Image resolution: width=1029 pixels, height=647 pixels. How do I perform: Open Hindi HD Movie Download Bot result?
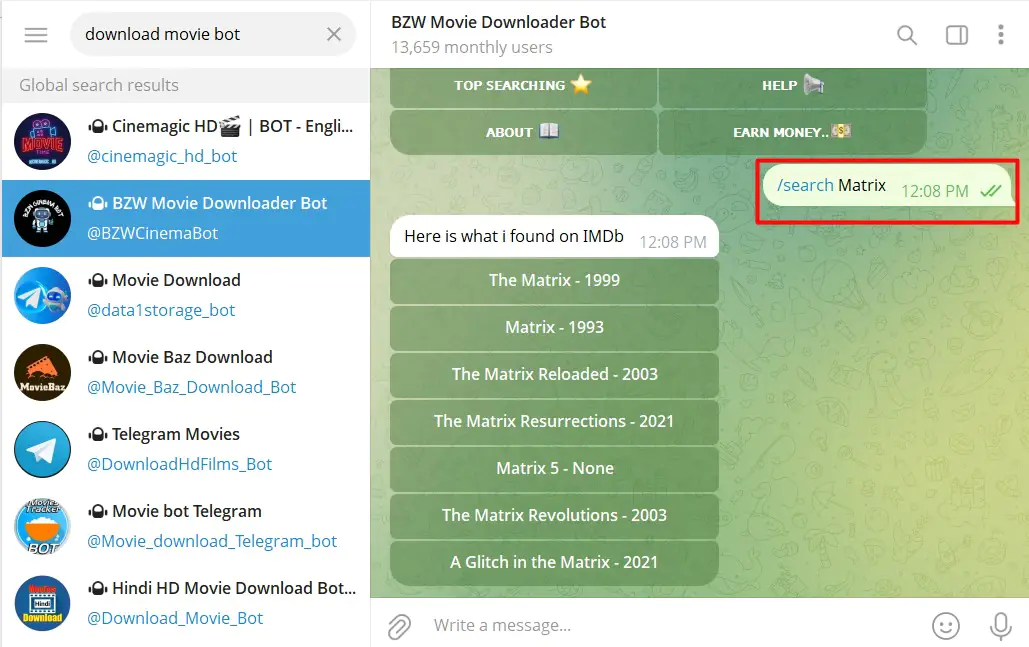pyautogui.click(x=186, y=603)
